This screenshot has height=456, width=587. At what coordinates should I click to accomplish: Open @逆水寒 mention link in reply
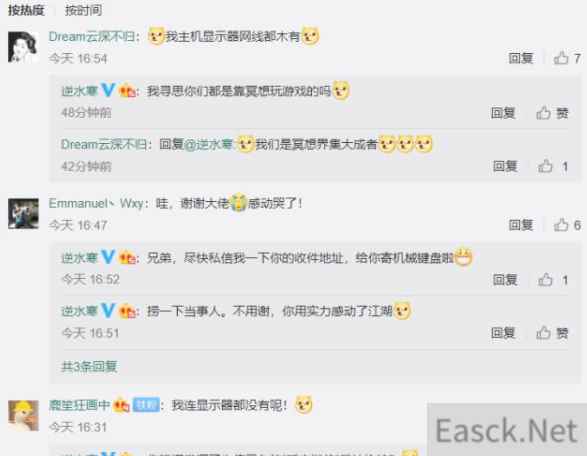tap(209, 145)
